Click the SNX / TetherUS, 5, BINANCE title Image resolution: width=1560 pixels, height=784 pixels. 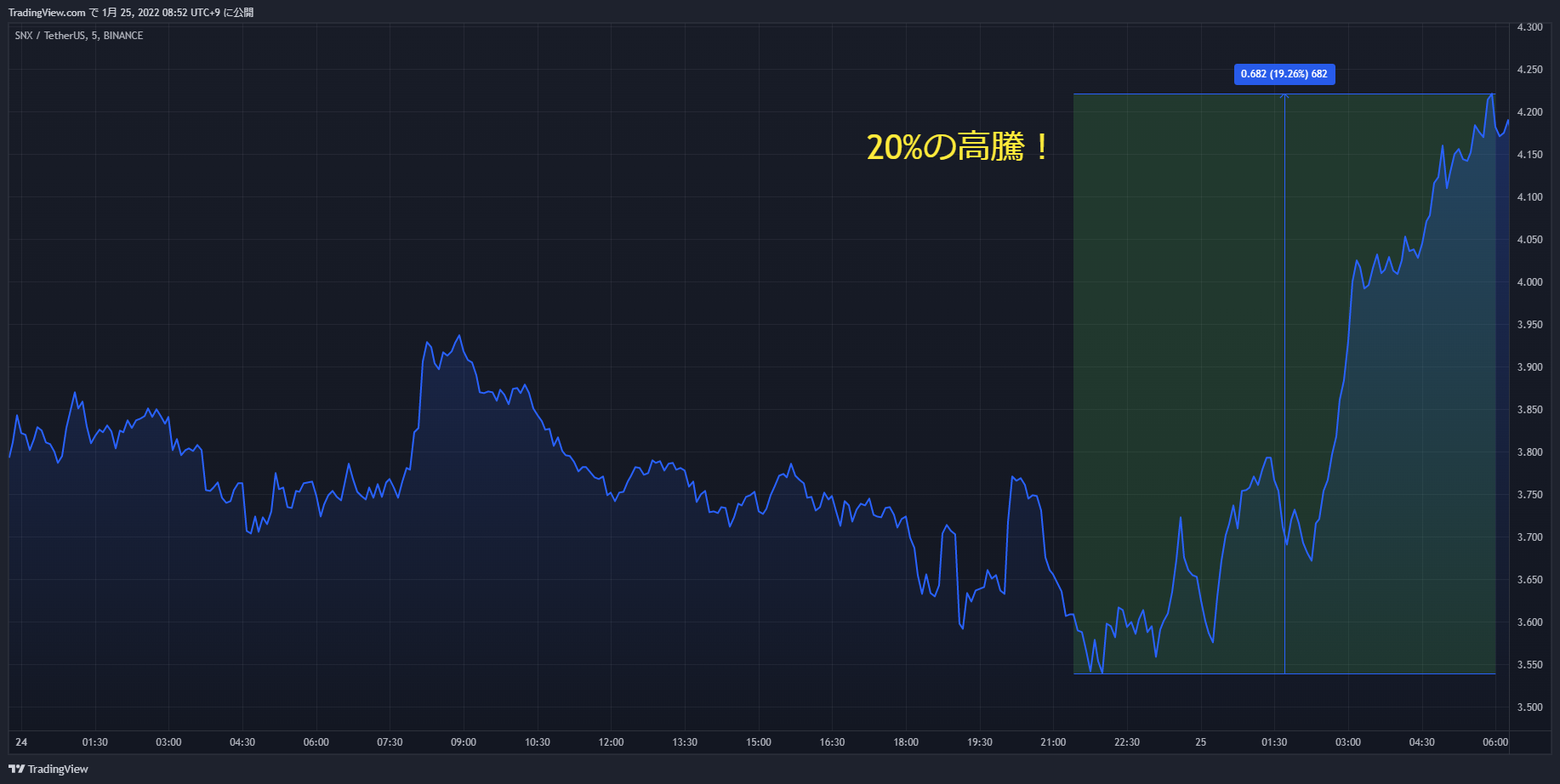coord(79,36)
